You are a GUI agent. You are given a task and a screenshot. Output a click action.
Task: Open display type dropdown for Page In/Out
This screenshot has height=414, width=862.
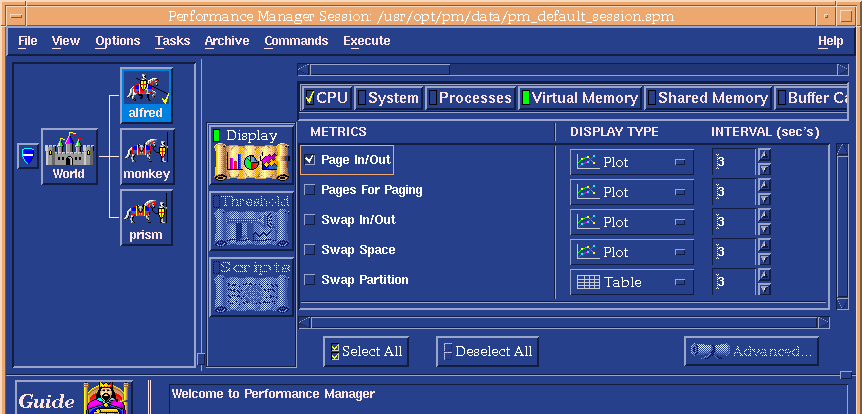[632, 162]
